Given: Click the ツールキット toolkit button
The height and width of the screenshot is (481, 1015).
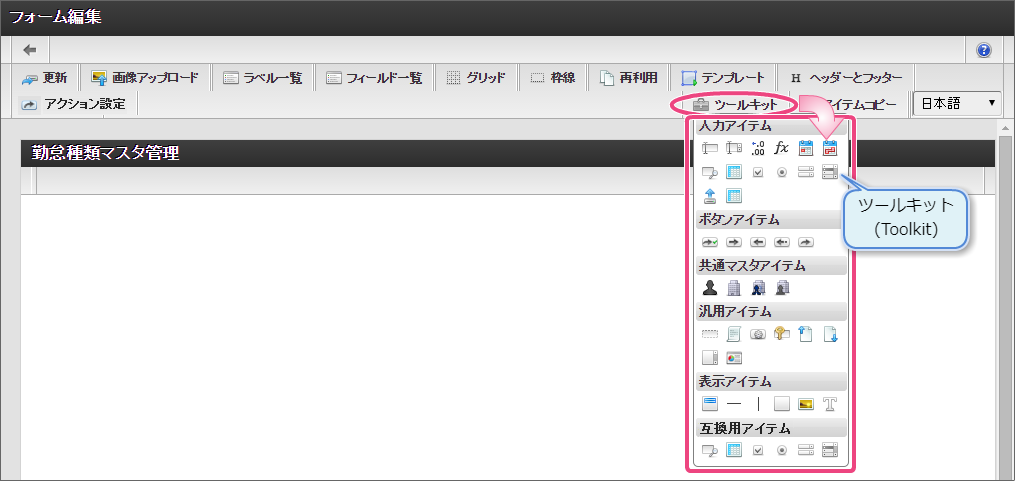Looking at the screenshot, I should pyautogui.click(x=734, y=104).
